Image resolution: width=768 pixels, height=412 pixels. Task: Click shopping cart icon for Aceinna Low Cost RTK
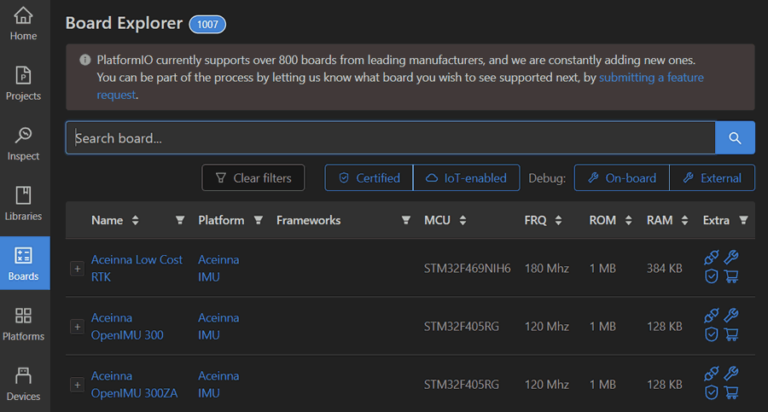(x=731, y=277)
